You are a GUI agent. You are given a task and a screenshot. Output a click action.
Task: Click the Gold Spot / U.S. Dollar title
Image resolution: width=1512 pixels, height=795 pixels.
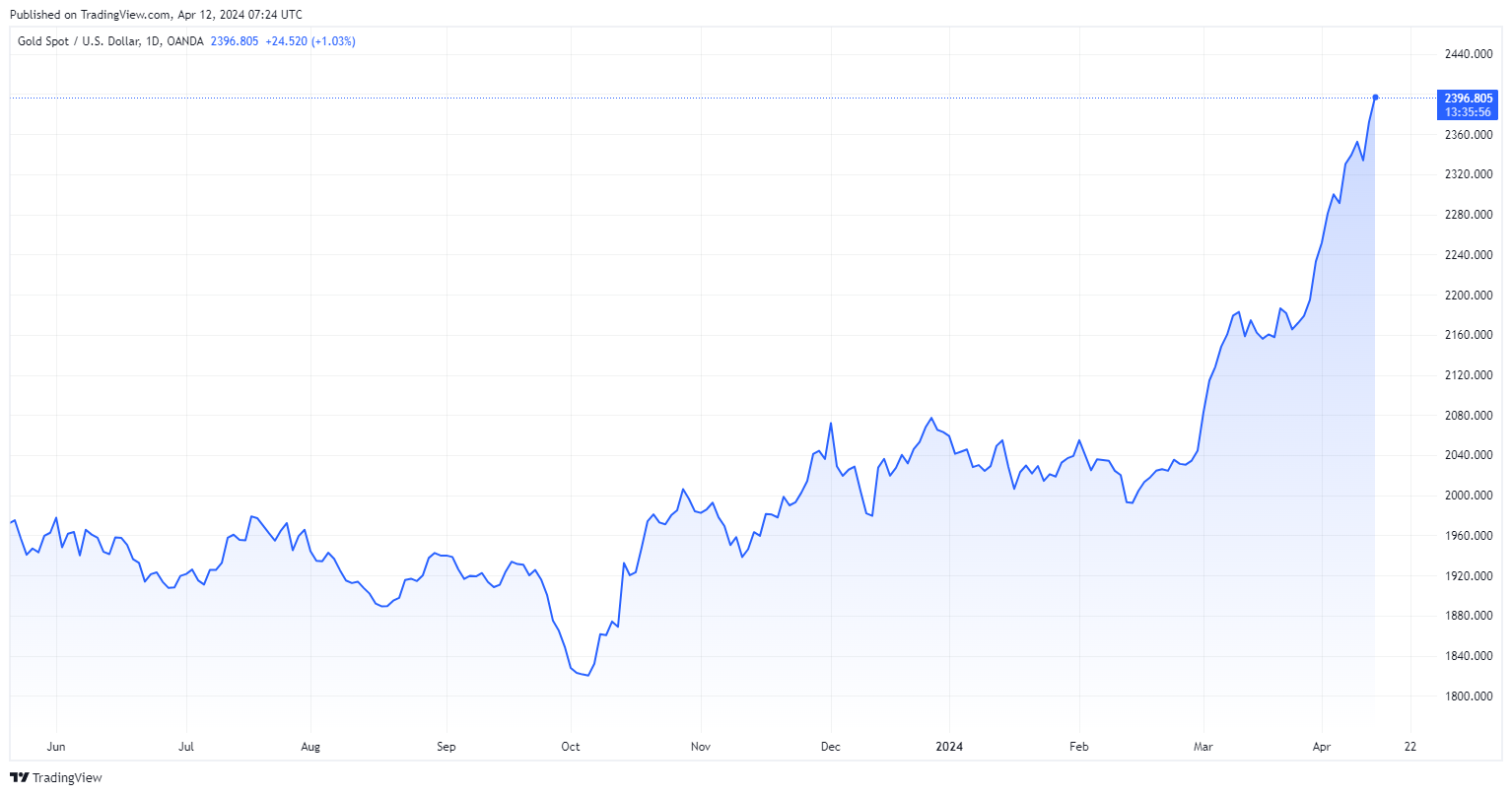tap(78, 41)
